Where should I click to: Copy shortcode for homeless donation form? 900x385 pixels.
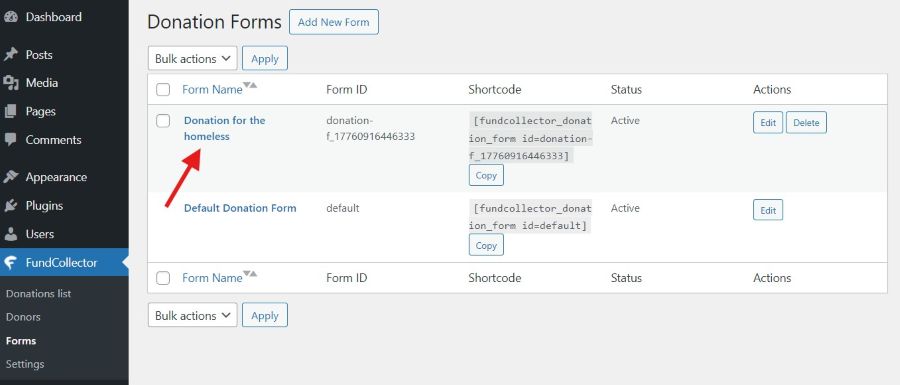pos(486,176)
